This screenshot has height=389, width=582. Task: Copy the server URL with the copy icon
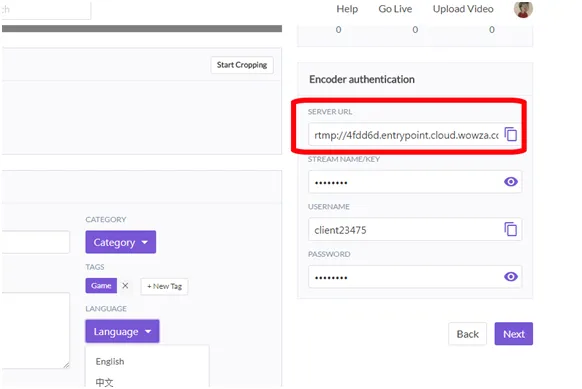[511, 134]
